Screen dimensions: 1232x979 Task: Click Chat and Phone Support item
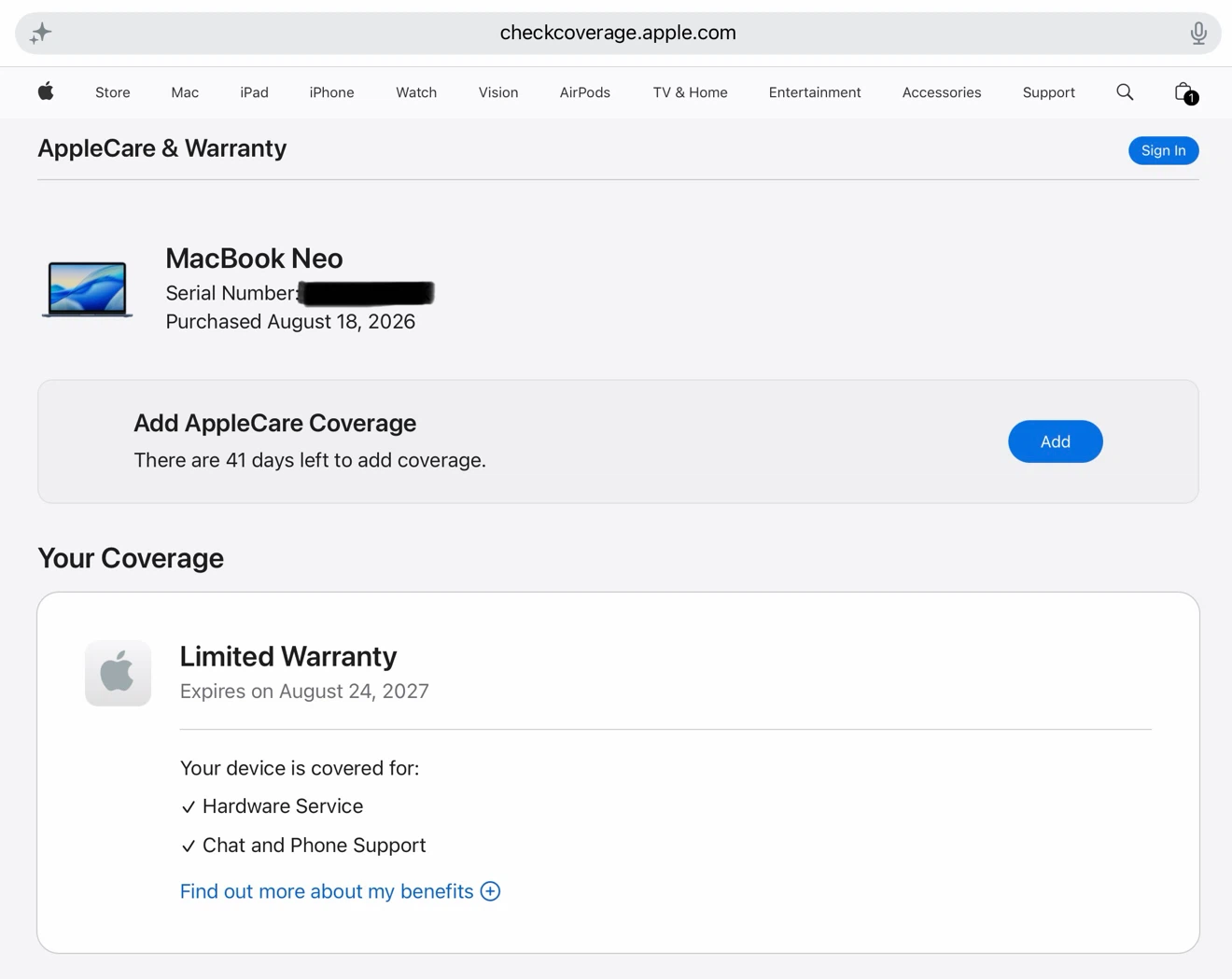coord(303,846)
